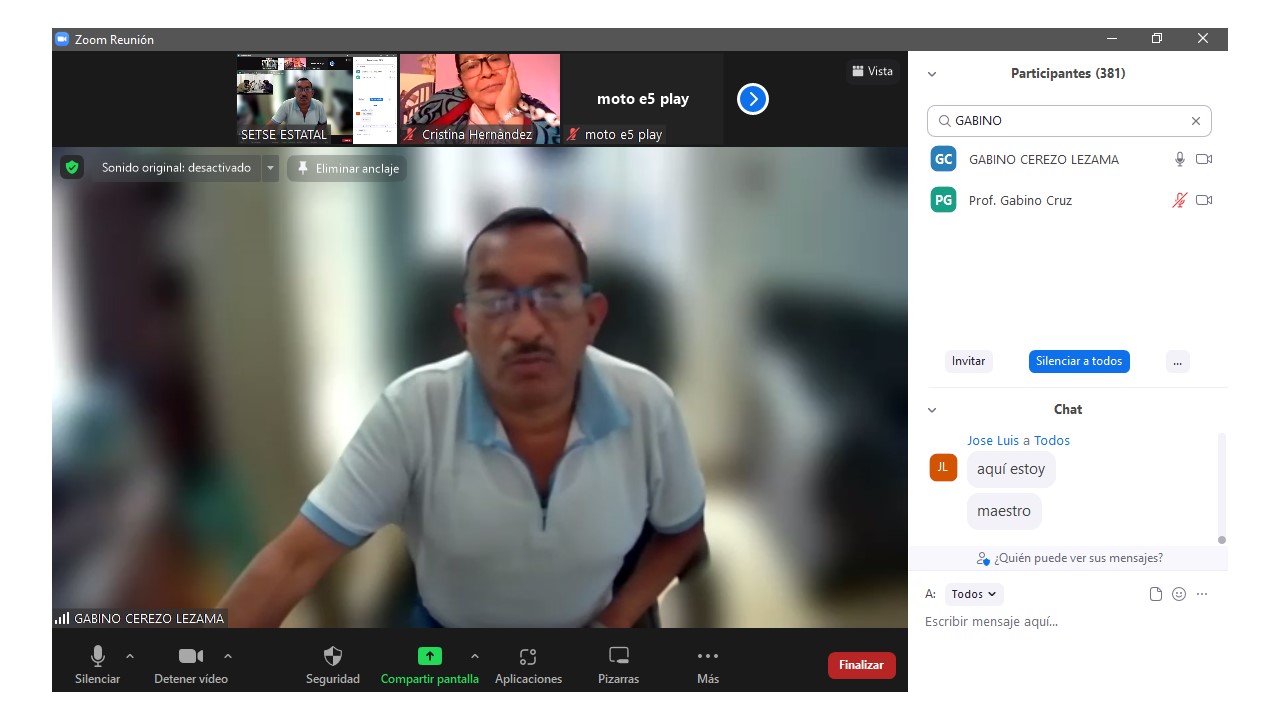
Task: Collapse the Chat panel chevron
Action: coord(932,410)
